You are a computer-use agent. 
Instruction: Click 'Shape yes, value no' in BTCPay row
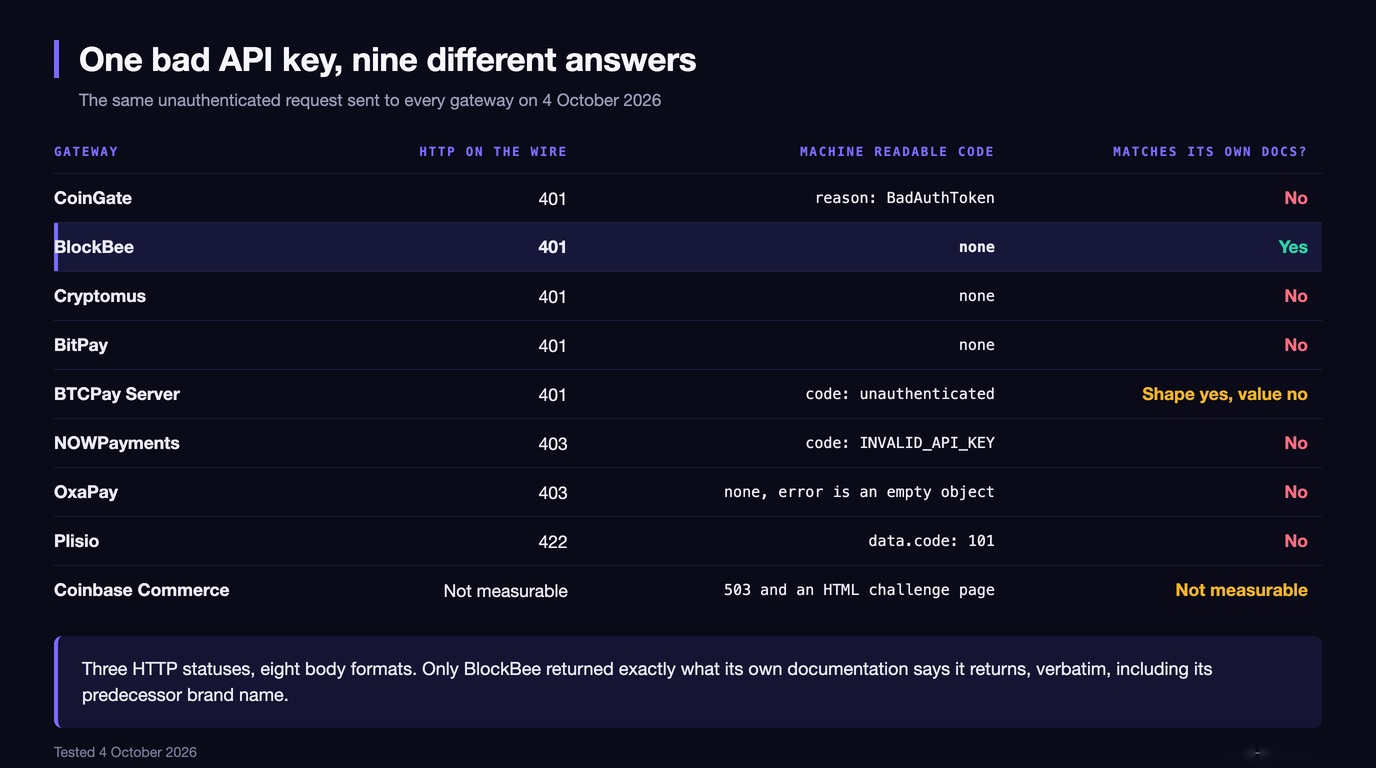(1225, 394)
